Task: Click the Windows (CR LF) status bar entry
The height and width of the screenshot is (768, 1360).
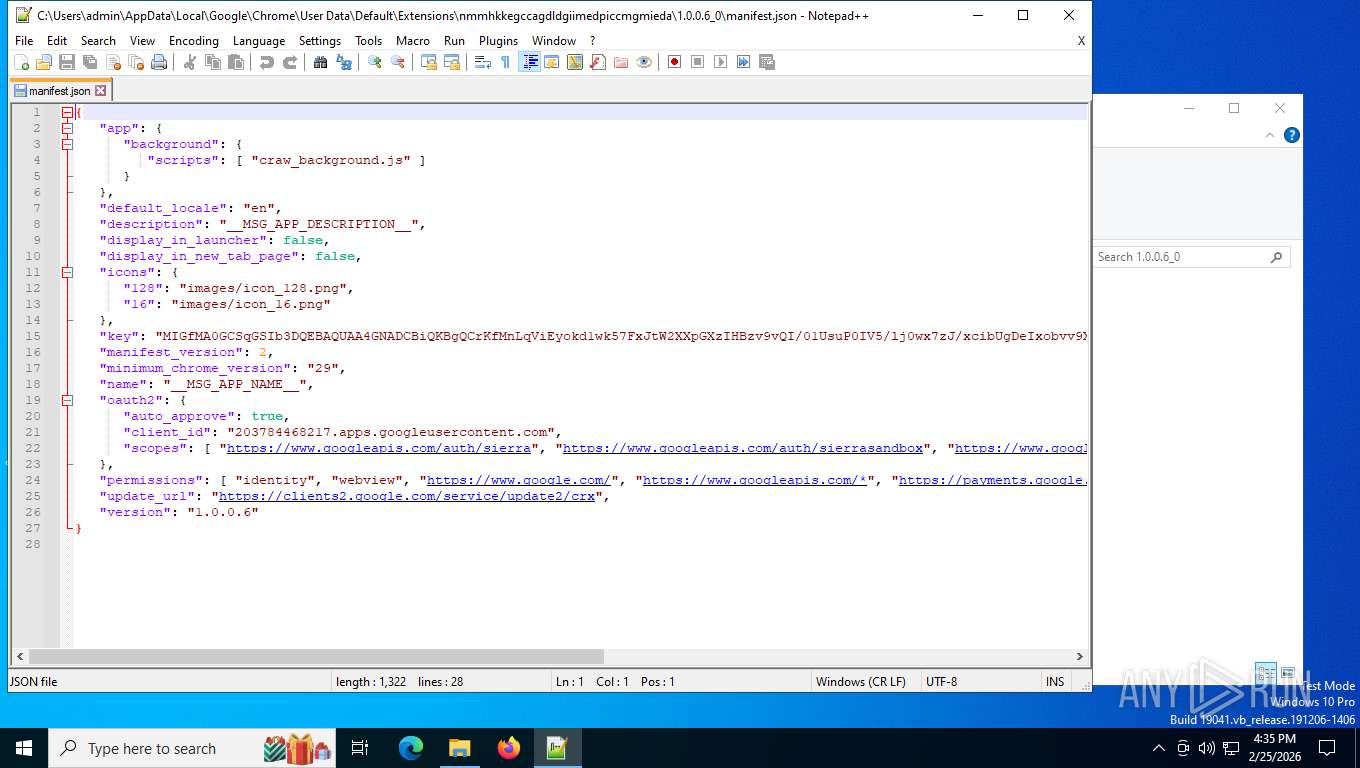Action: (x=861, y=681)
